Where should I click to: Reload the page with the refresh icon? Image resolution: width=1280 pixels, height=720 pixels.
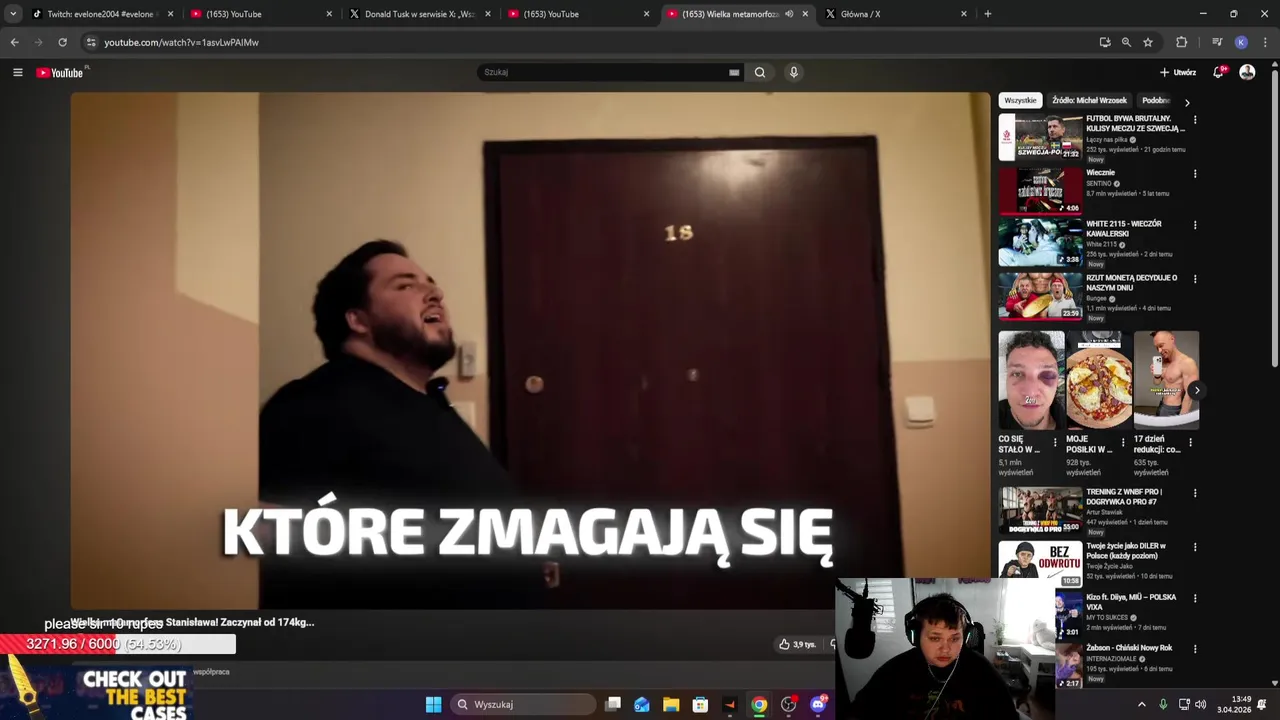(62, 42)
